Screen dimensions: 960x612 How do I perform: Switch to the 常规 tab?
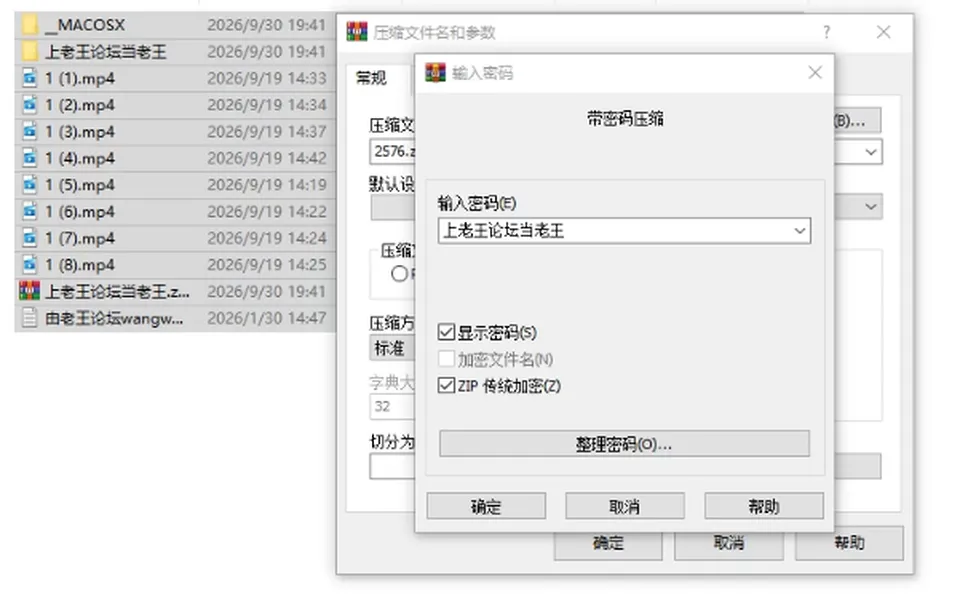click(372, 78)
